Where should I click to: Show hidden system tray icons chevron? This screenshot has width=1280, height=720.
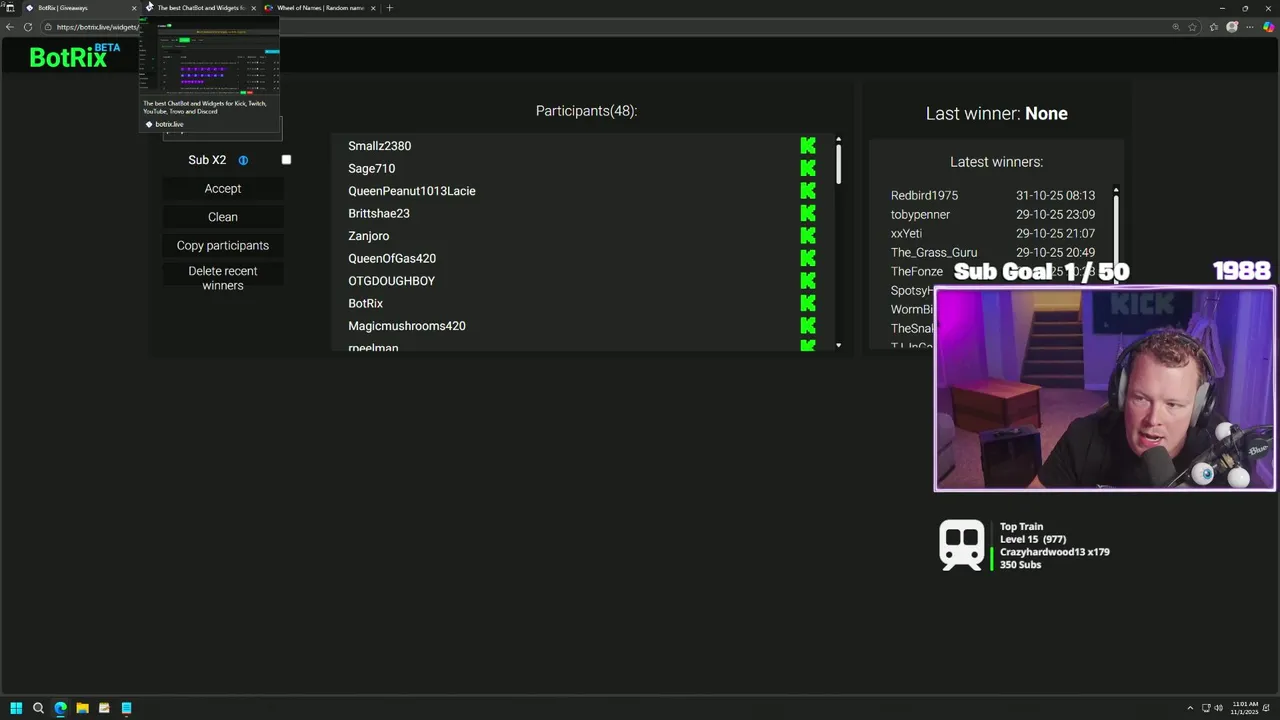click(1190, 708)
